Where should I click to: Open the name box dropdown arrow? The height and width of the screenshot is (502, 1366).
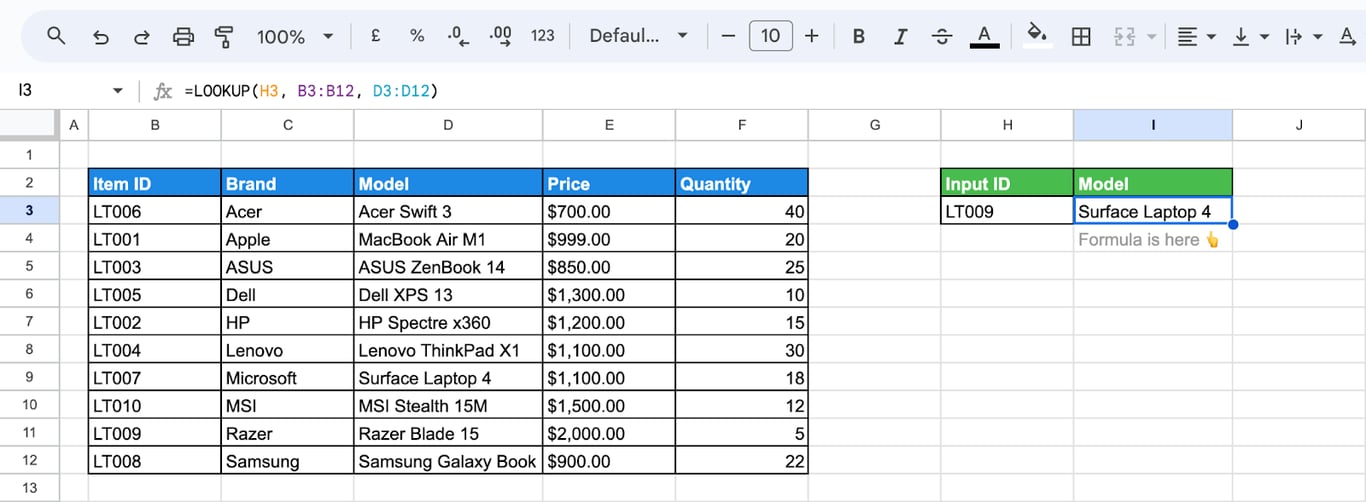pos(118,91)
